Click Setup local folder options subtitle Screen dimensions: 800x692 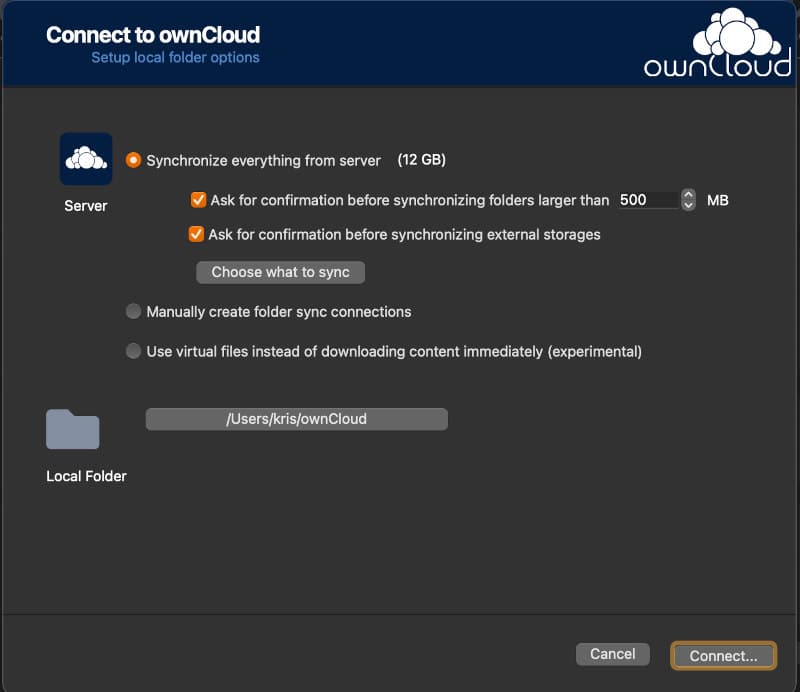click(176, 58)
